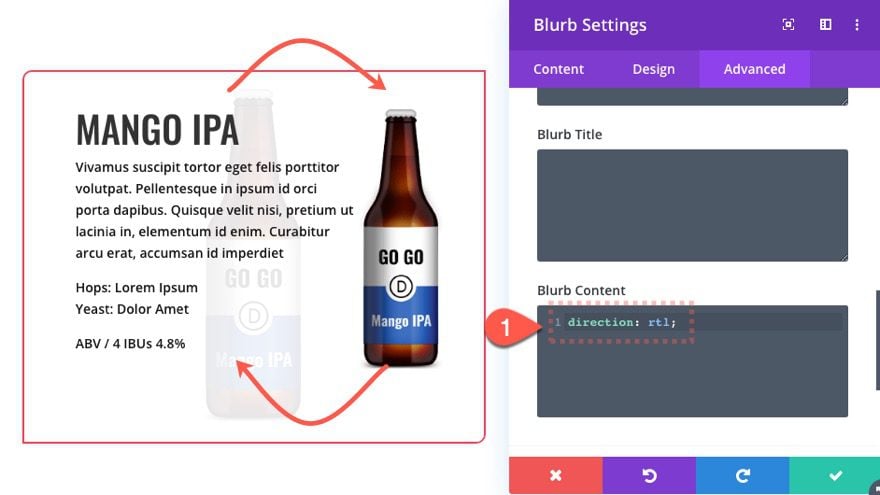
Task: Click the ABV / 4 IBUs 4.8% line
Action: pos(130,343)
